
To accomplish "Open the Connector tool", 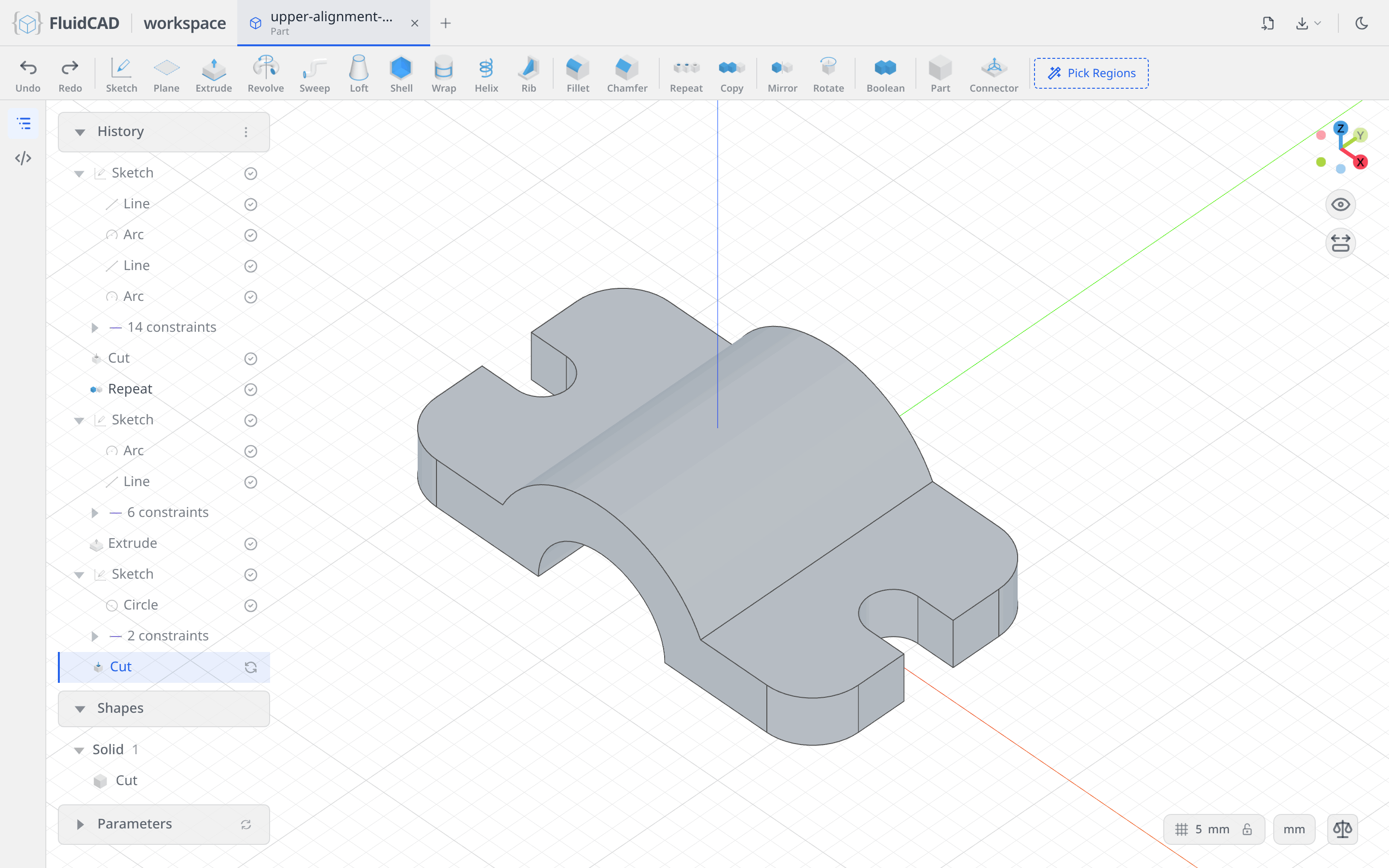I will [x=994, y=73].
